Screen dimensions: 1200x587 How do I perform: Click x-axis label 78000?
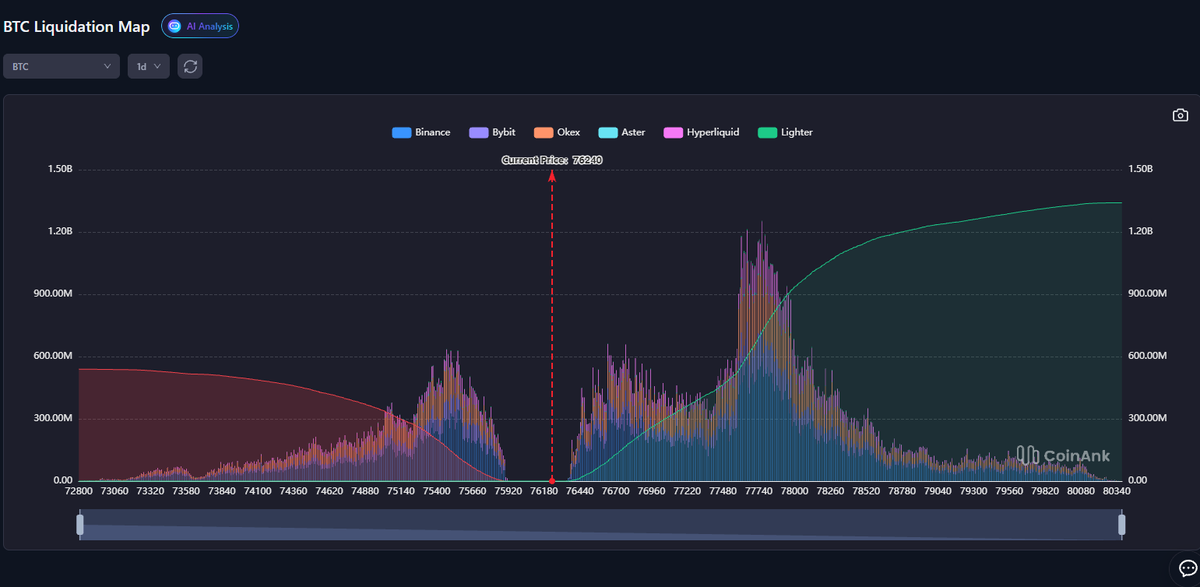point(794,491)
